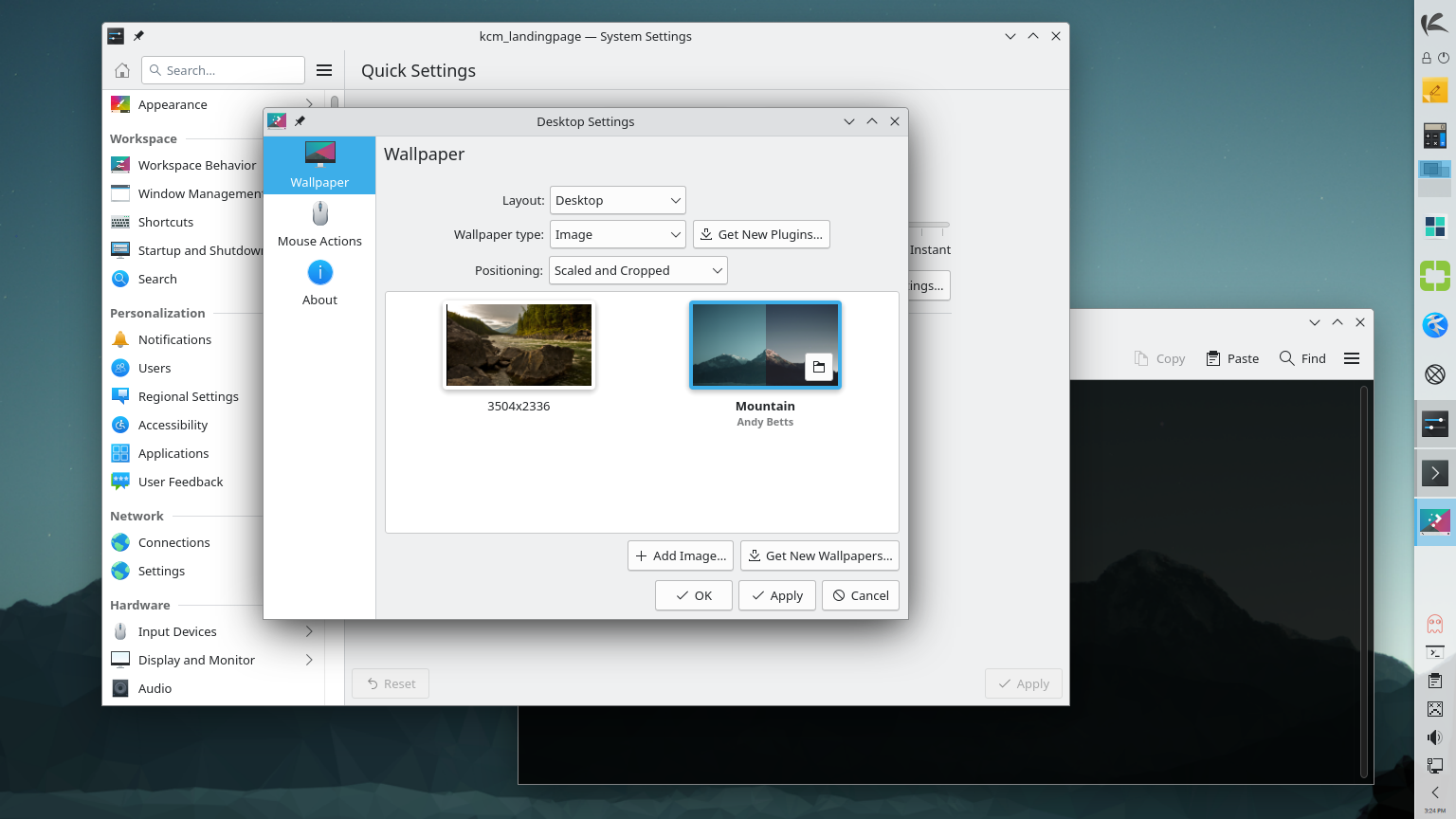Click Find in the terminal window toolbar
1456x819 pixels.
(x=1303, y=358)
